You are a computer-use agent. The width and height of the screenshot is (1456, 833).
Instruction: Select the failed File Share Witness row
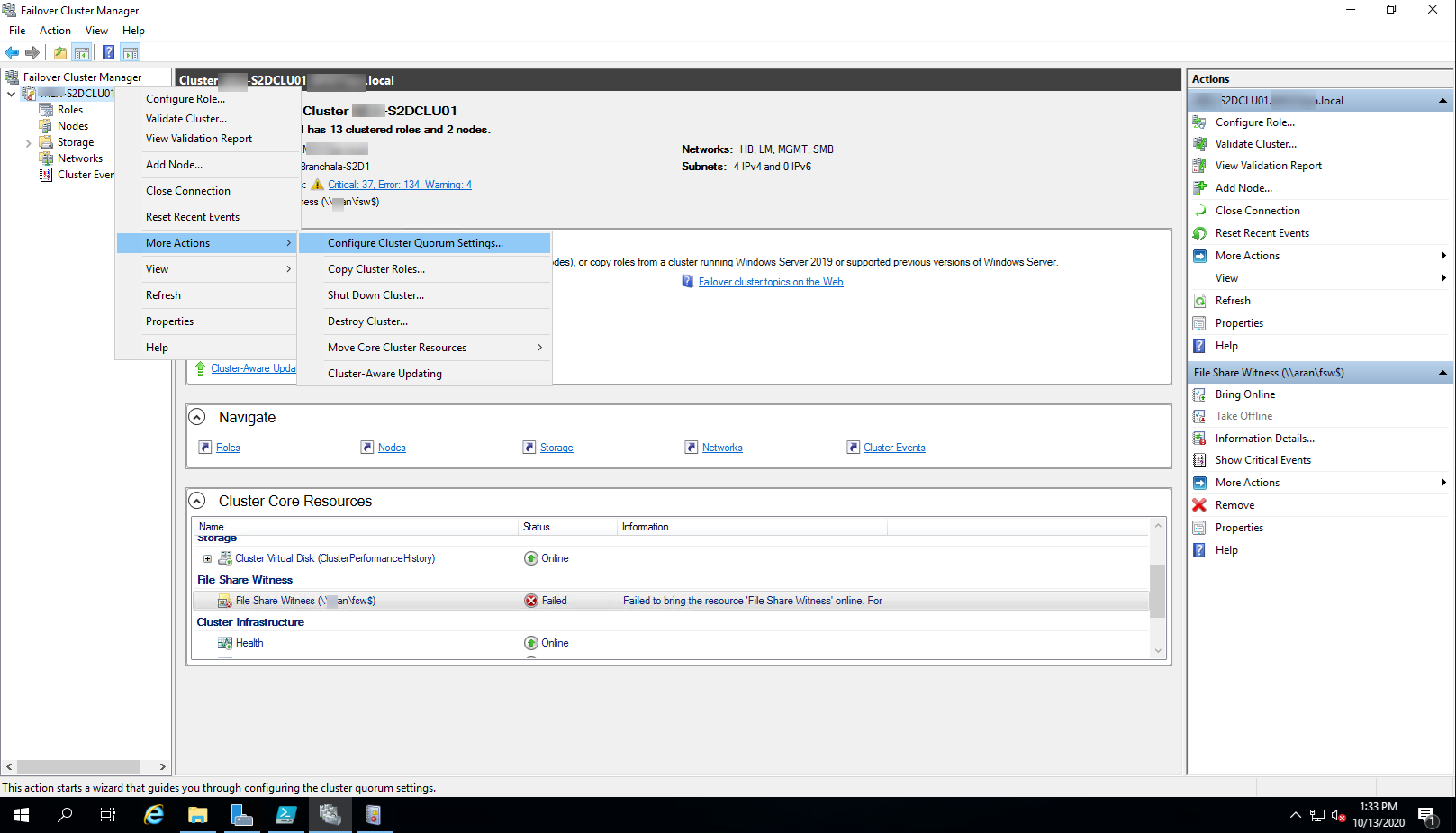tap(671, 601)
